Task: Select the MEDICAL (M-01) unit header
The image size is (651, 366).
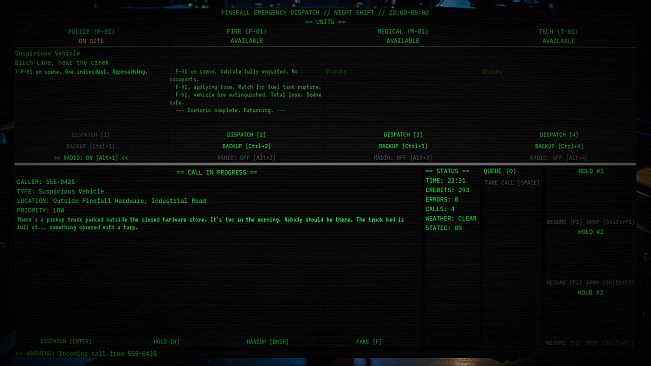Action: point(403,32)
